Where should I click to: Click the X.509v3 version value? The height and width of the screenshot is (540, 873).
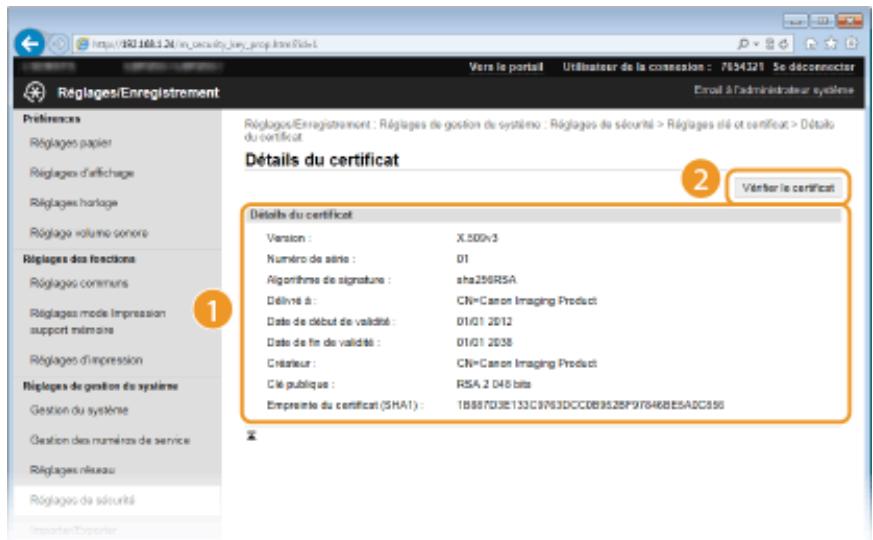(477, 238)
